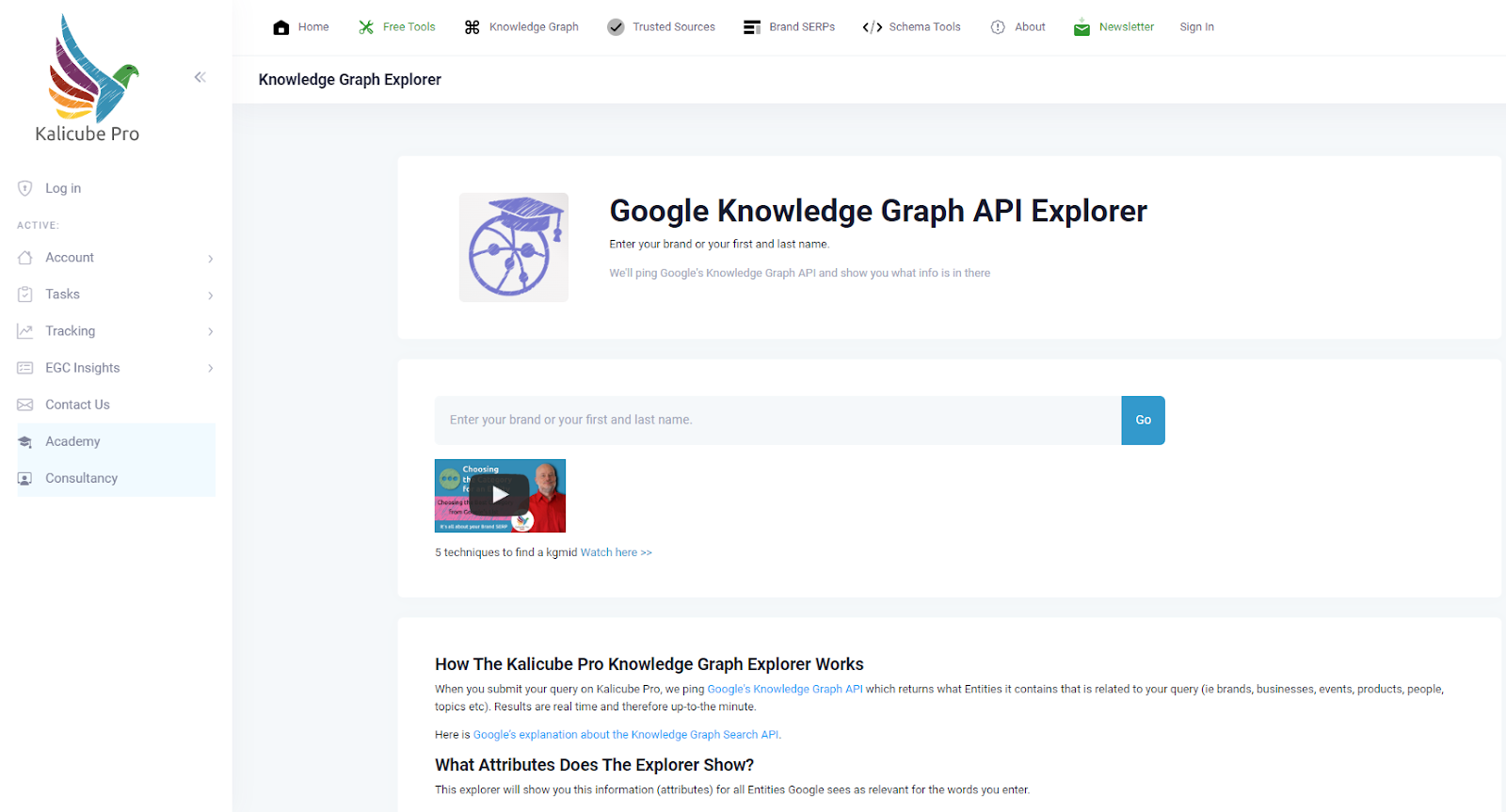The width and height of the screenshot is (1506, 812).
Task: Open Google's Knowledge Graph API link
Action: point(785,689)
